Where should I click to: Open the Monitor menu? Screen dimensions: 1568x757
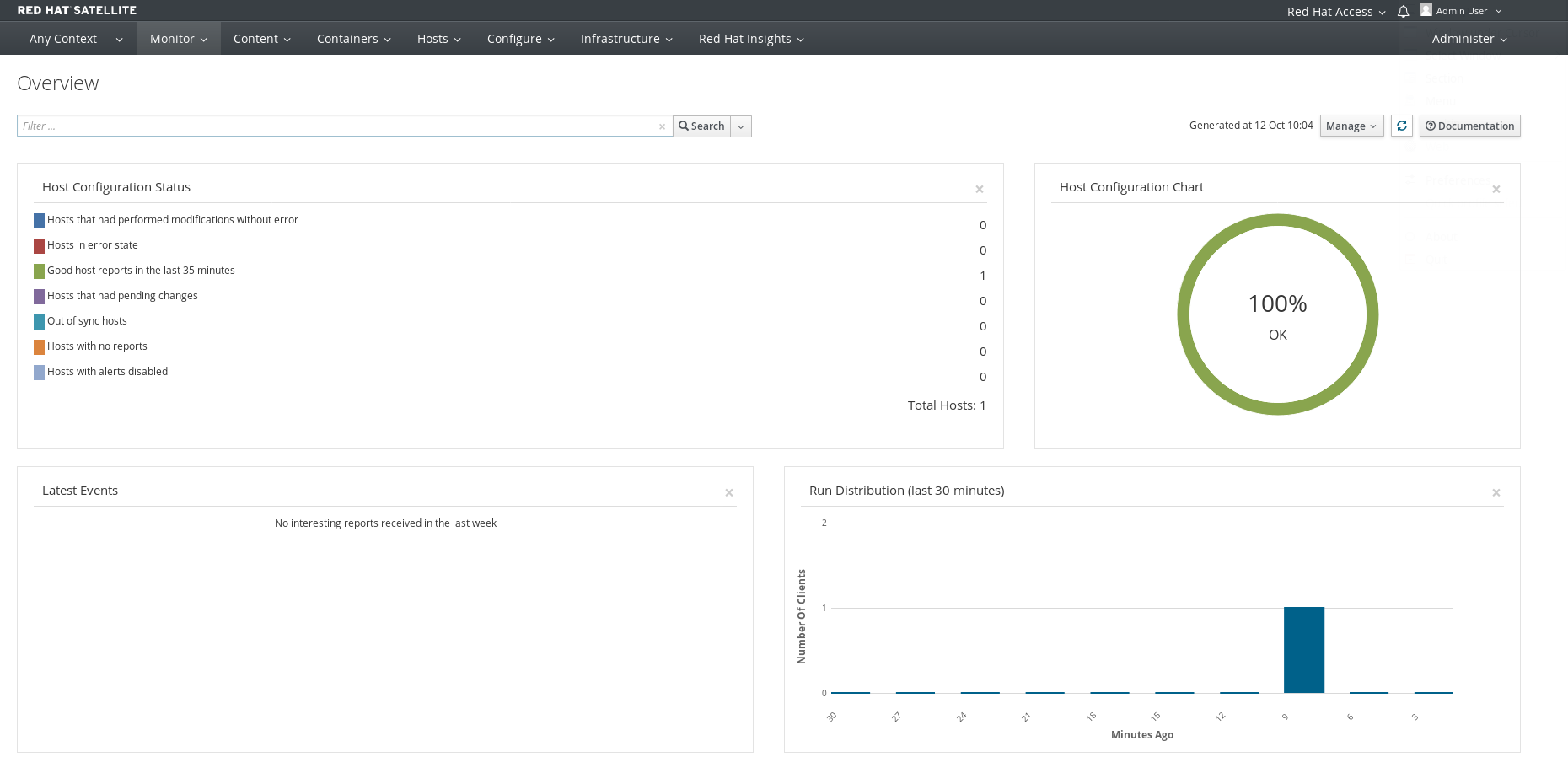(x=179, y=39)
